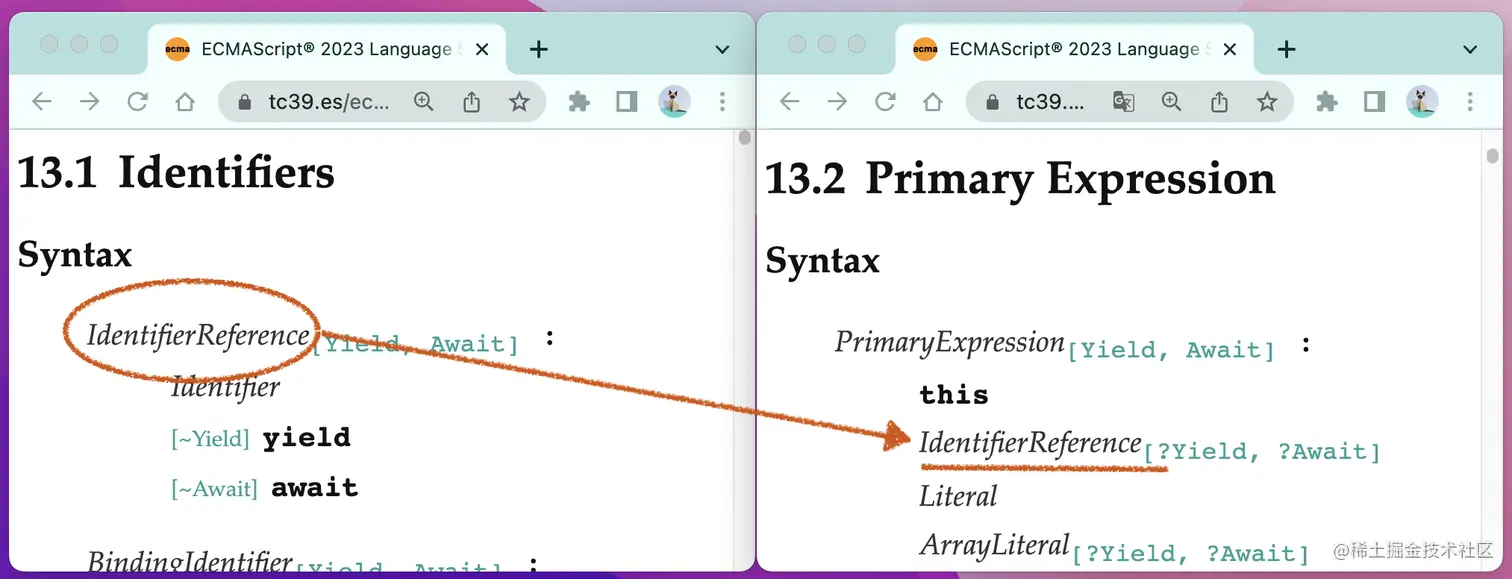Viewport: 1512px width, 579px height.
Task: Click the scrollbar thumb in left window
Action: pyautogui.click(x=744, y=137)
